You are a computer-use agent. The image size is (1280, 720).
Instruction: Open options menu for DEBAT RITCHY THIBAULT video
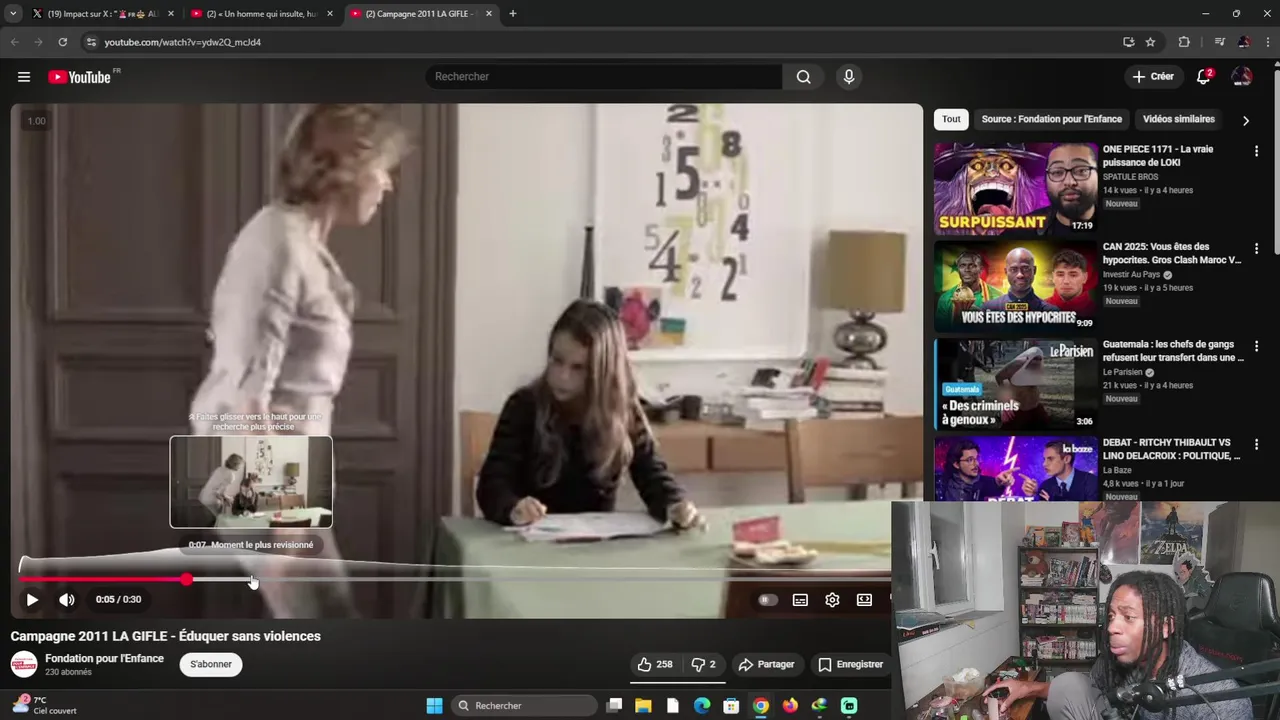(x=1256, y=444)
